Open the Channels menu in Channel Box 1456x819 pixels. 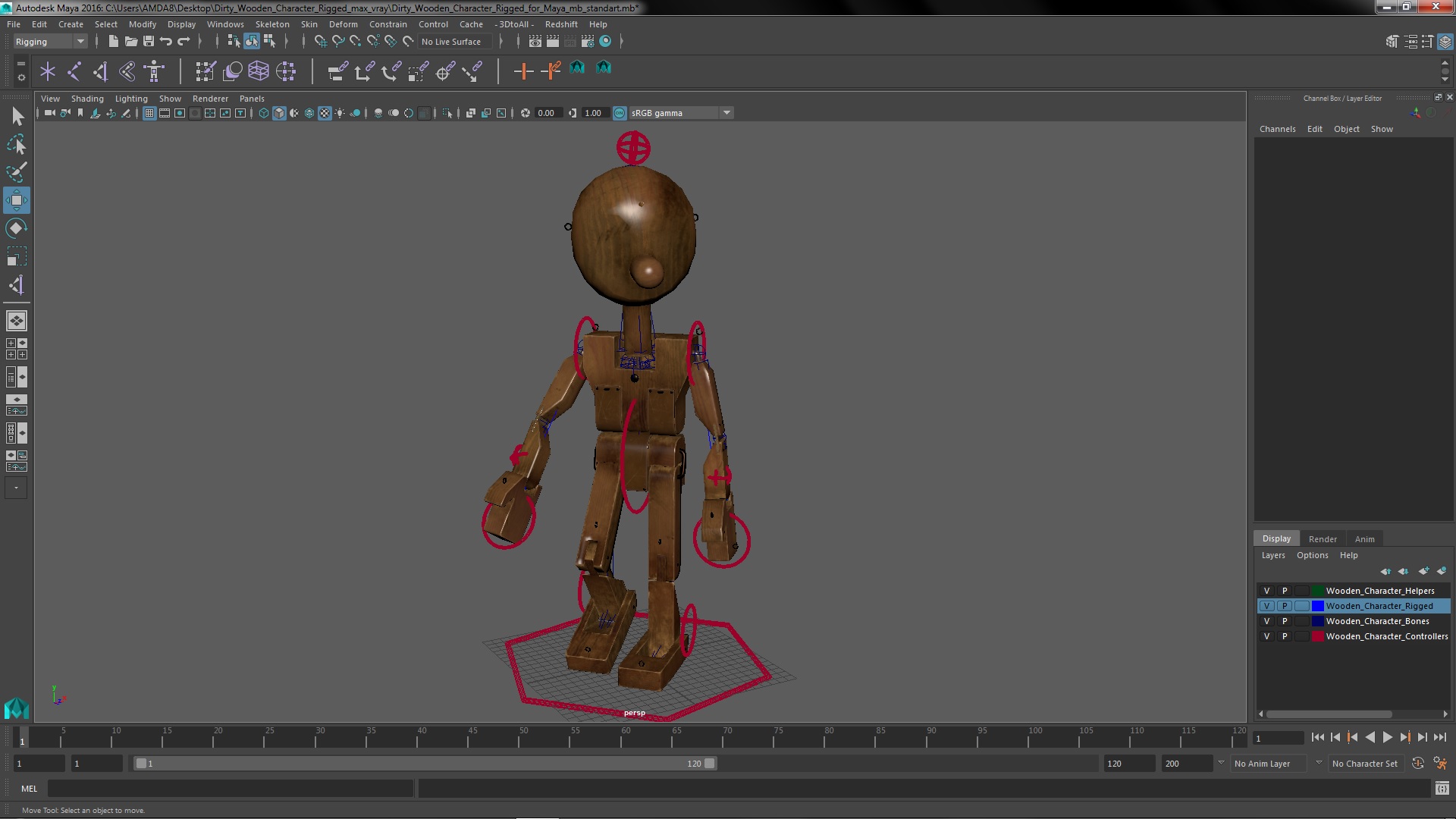[x=1277, y=129]
